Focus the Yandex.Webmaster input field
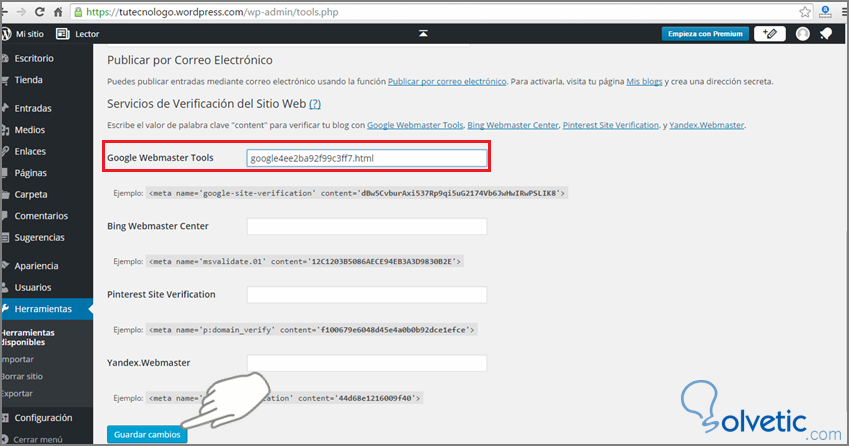Viewport: 849px width, 446px height. pos(367,363)
